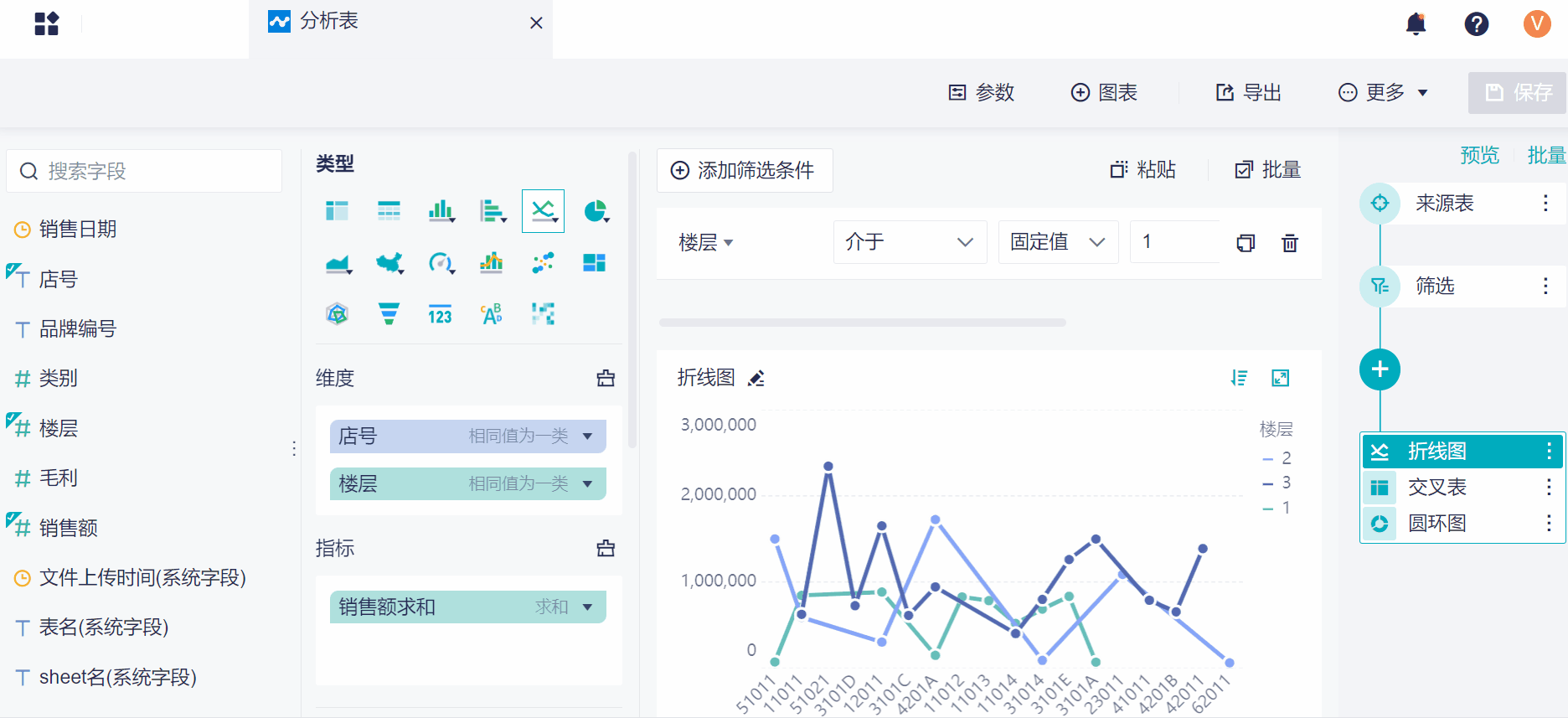Expand the 更多 menu
The width and height of the screenshot is (1568, 718).
point(1383,93)
